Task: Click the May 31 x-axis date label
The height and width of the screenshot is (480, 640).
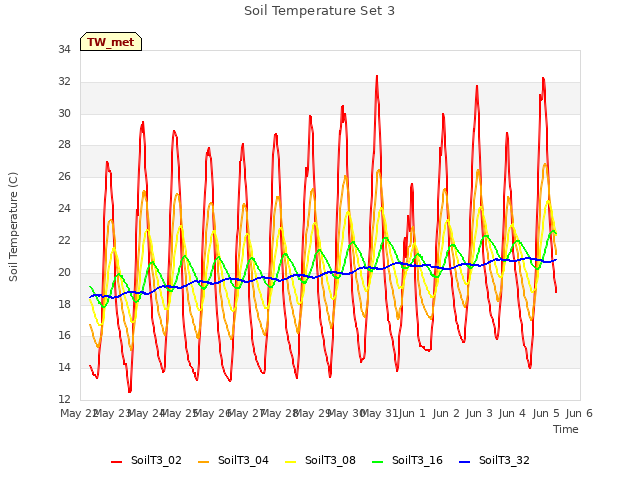Action: point(380,413)
